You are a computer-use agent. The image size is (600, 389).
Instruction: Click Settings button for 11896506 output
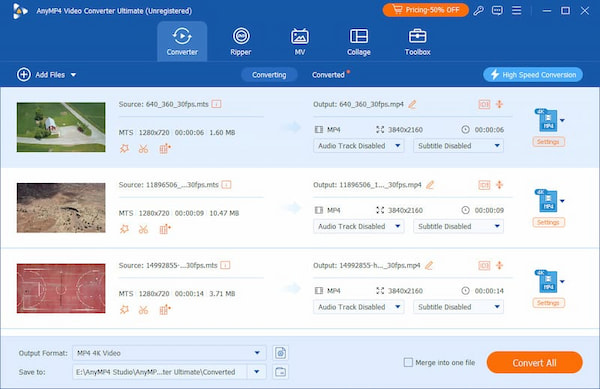[548, 223]
